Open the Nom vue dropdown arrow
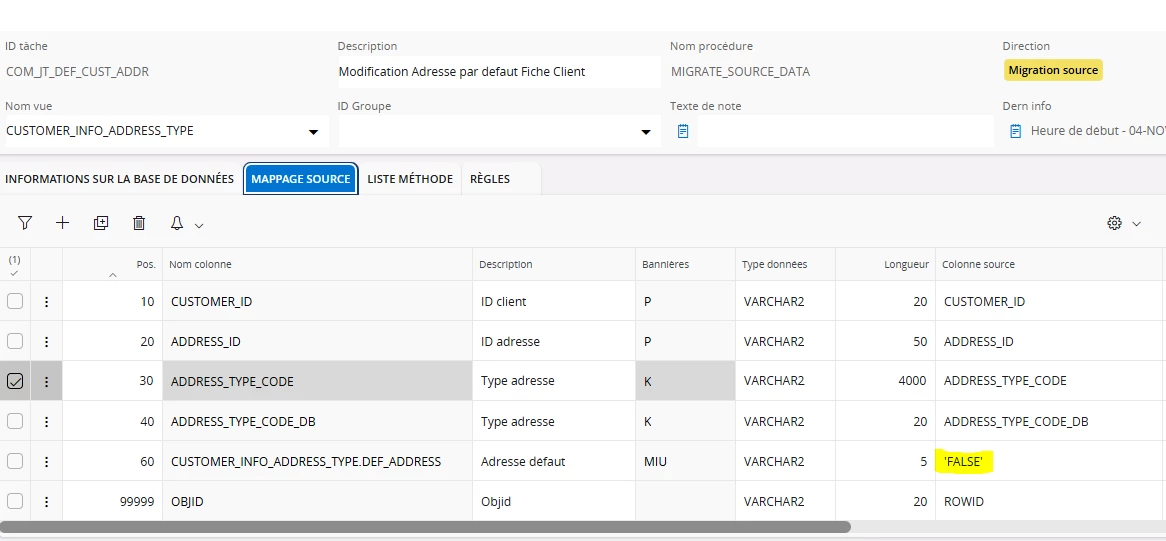The width and height of the screenshot is (1166, 541). (x=312, y=132)
